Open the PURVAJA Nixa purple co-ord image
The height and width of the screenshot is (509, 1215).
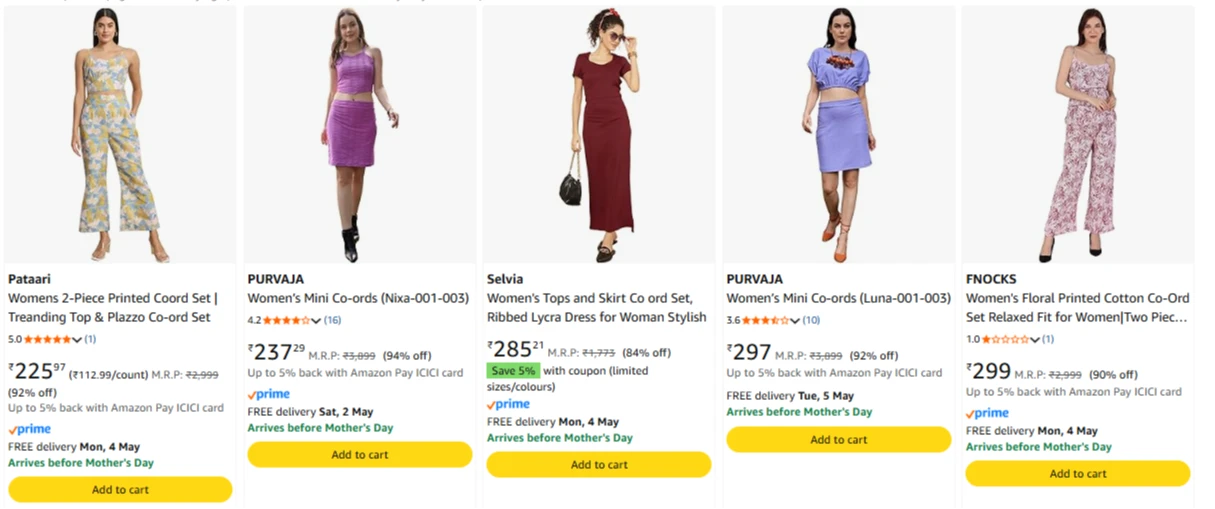coord(359,135)
